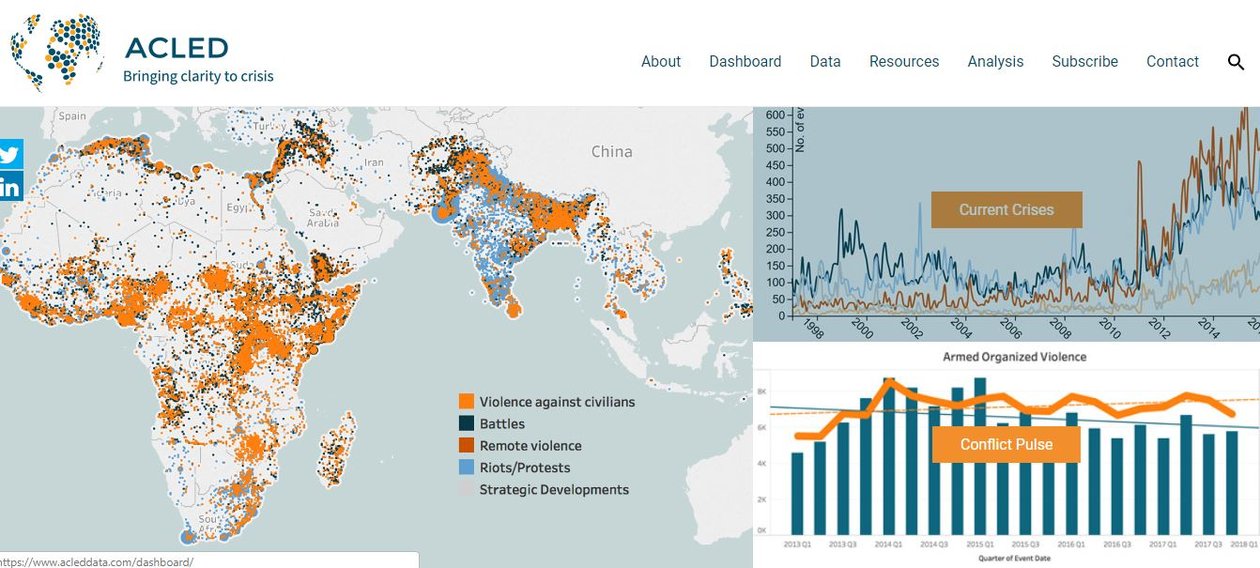Open the Dashboard menu item
Viewport: 1260px width, 568px height.
pos(745,62)
